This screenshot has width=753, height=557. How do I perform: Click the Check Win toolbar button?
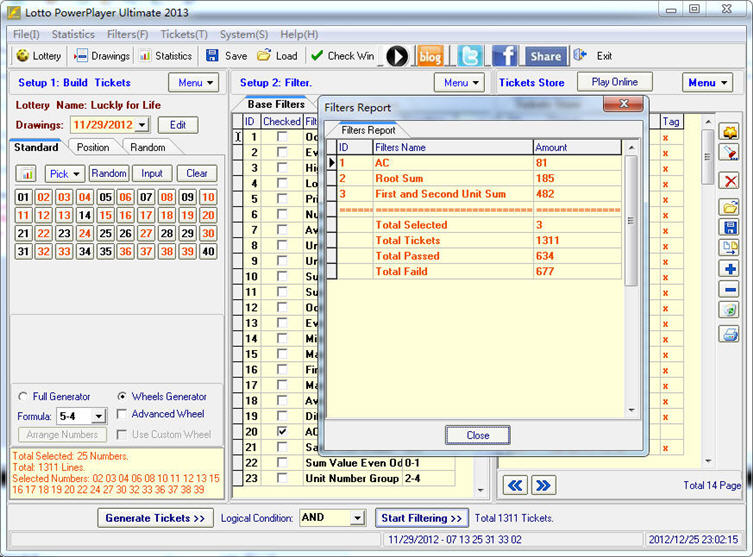(x=342, y=56)
